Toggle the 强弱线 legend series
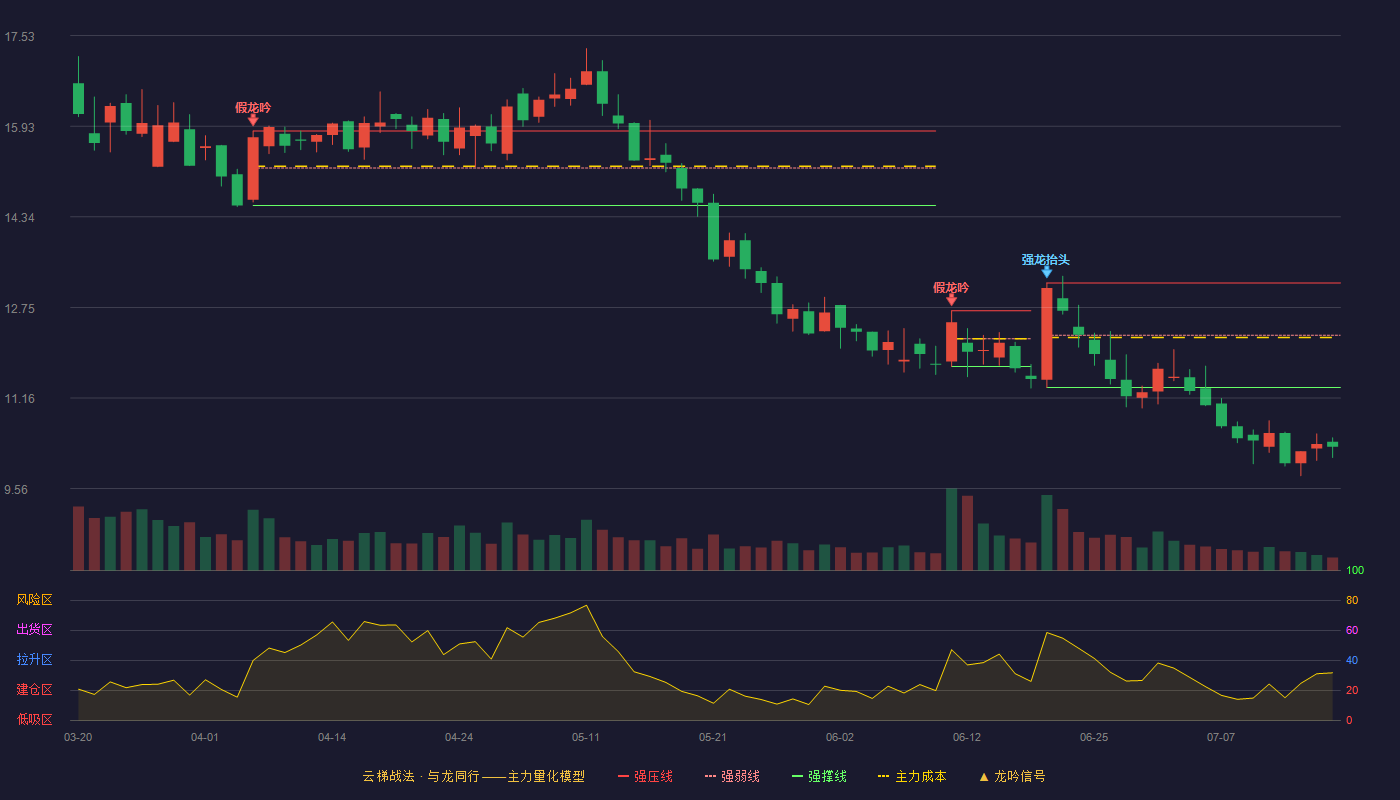Image resolution: width=1400 pixels, height=800 pixels. tap(732, 776)
